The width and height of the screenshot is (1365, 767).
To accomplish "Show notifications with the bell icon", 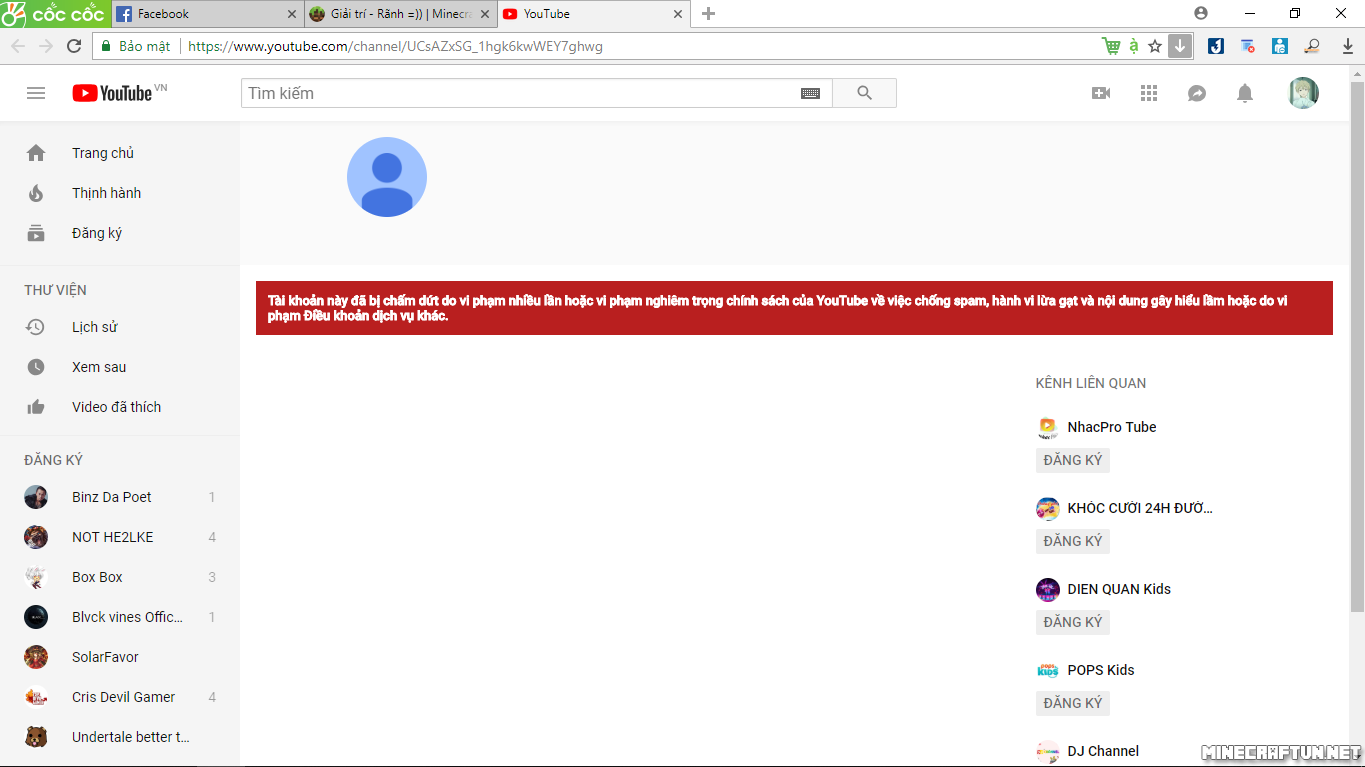I will pyautogui.click(x=1245, y=93).
